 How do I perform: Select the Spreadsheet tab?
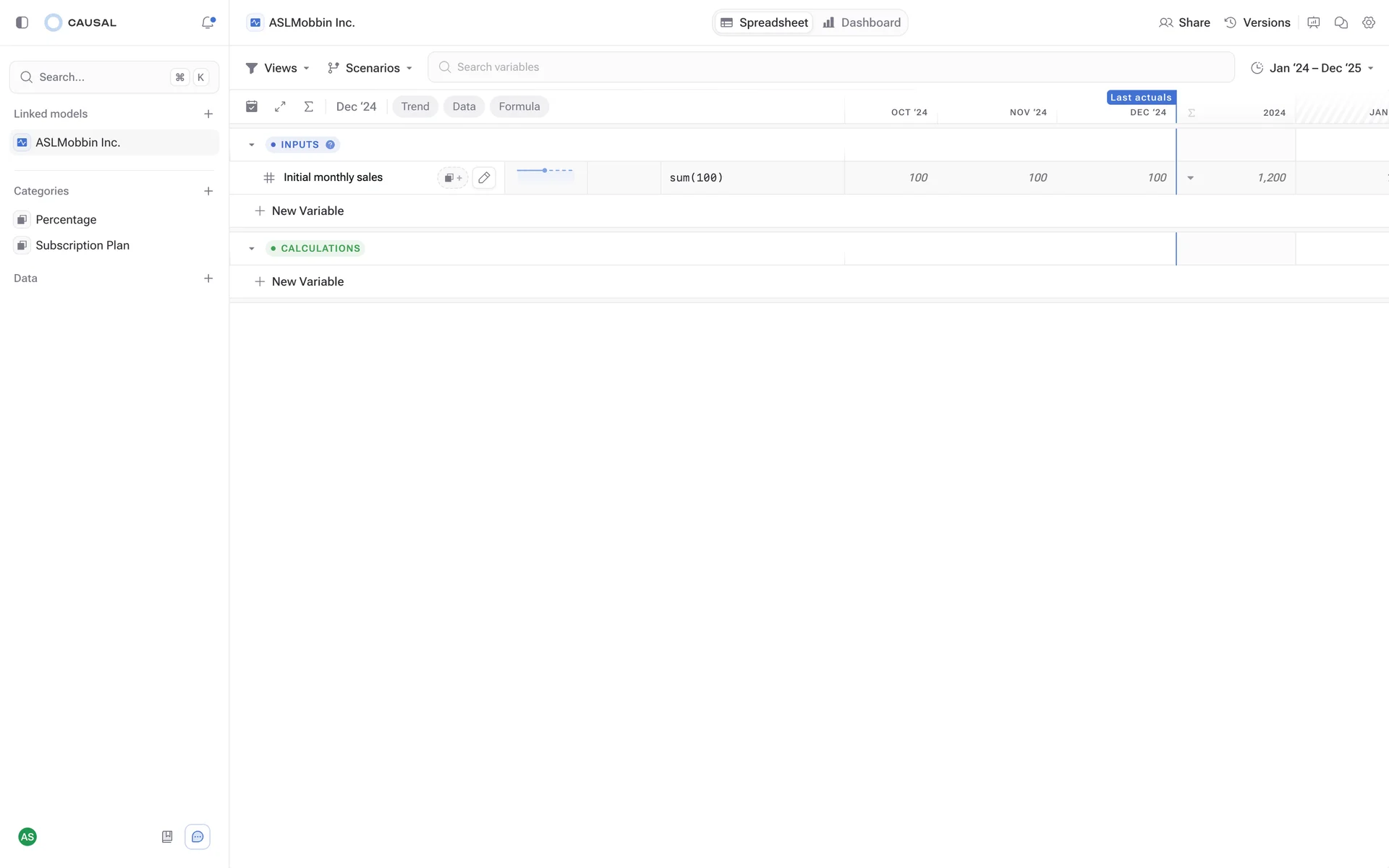pos(765,22)
